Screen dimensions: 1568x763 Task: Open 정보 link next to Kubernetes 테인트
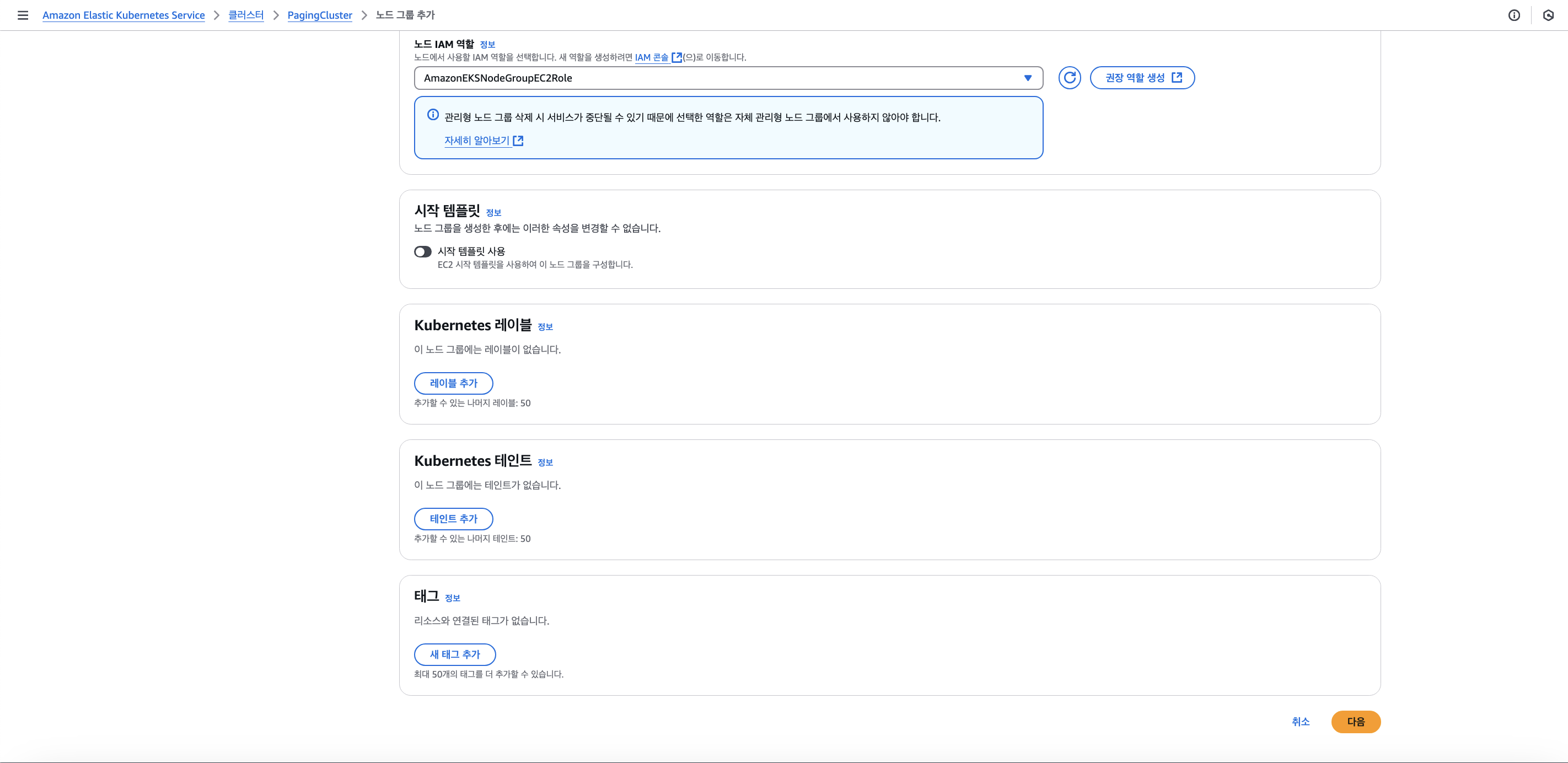click(545, 463)
